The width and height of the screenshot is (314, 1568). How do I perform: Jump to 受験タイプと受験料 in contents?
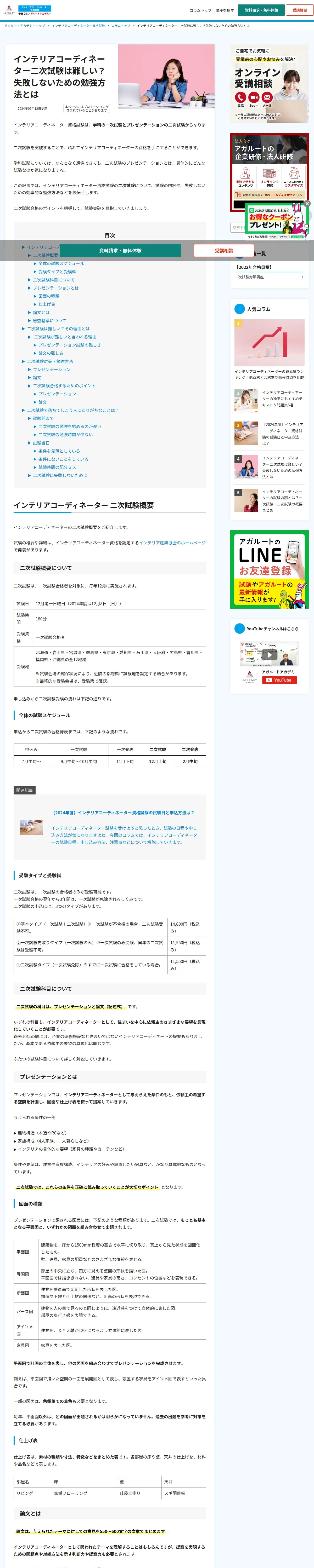(57, 272)
